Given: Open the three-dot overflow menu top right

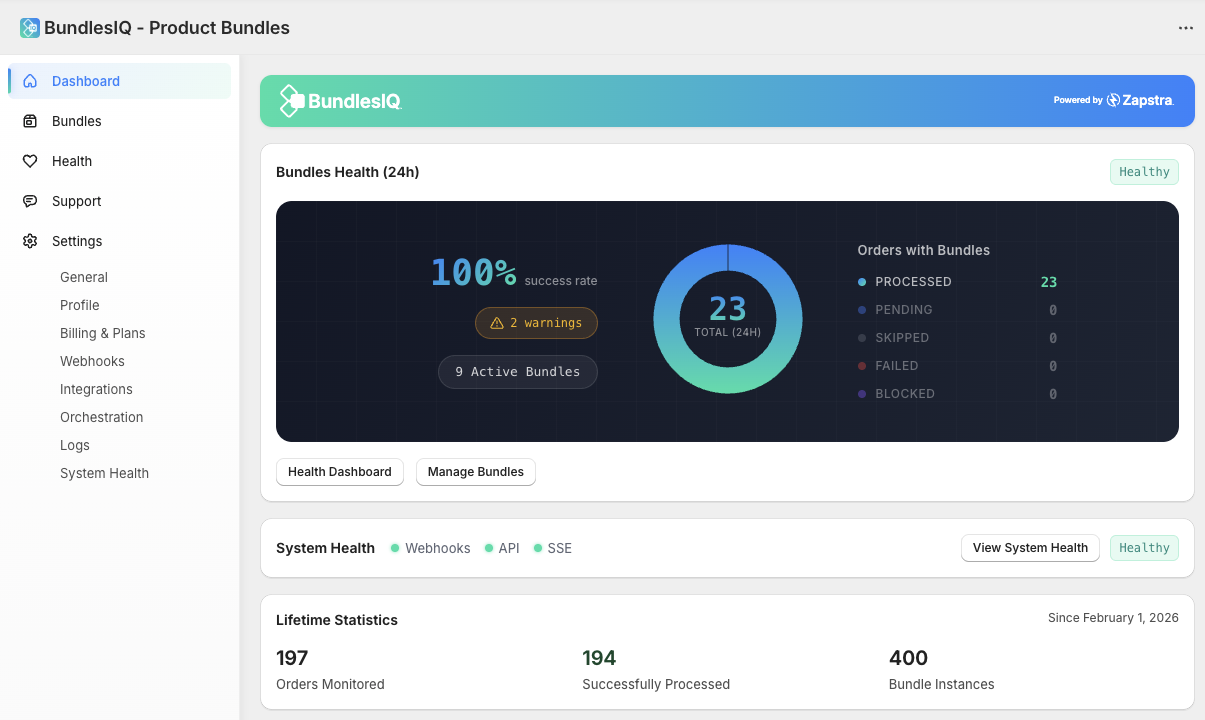Looking at the screenshot, I should point(1186,28).
